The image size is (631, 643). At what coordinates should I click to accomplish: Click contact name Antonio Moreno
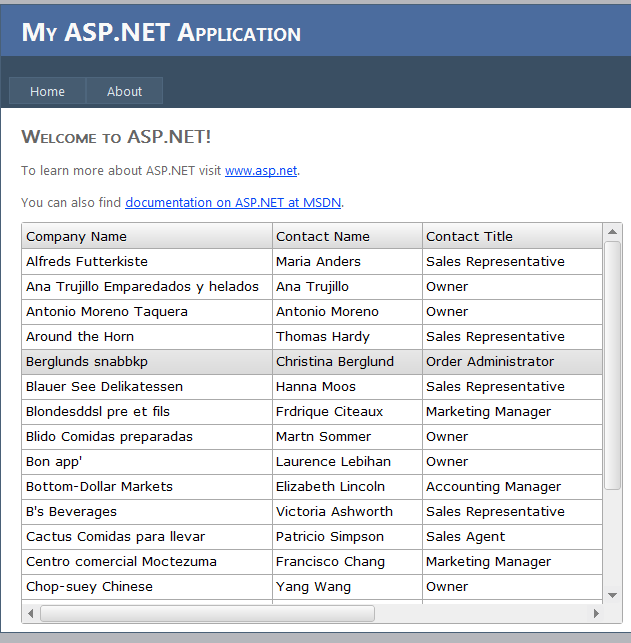tap(347, 312)
